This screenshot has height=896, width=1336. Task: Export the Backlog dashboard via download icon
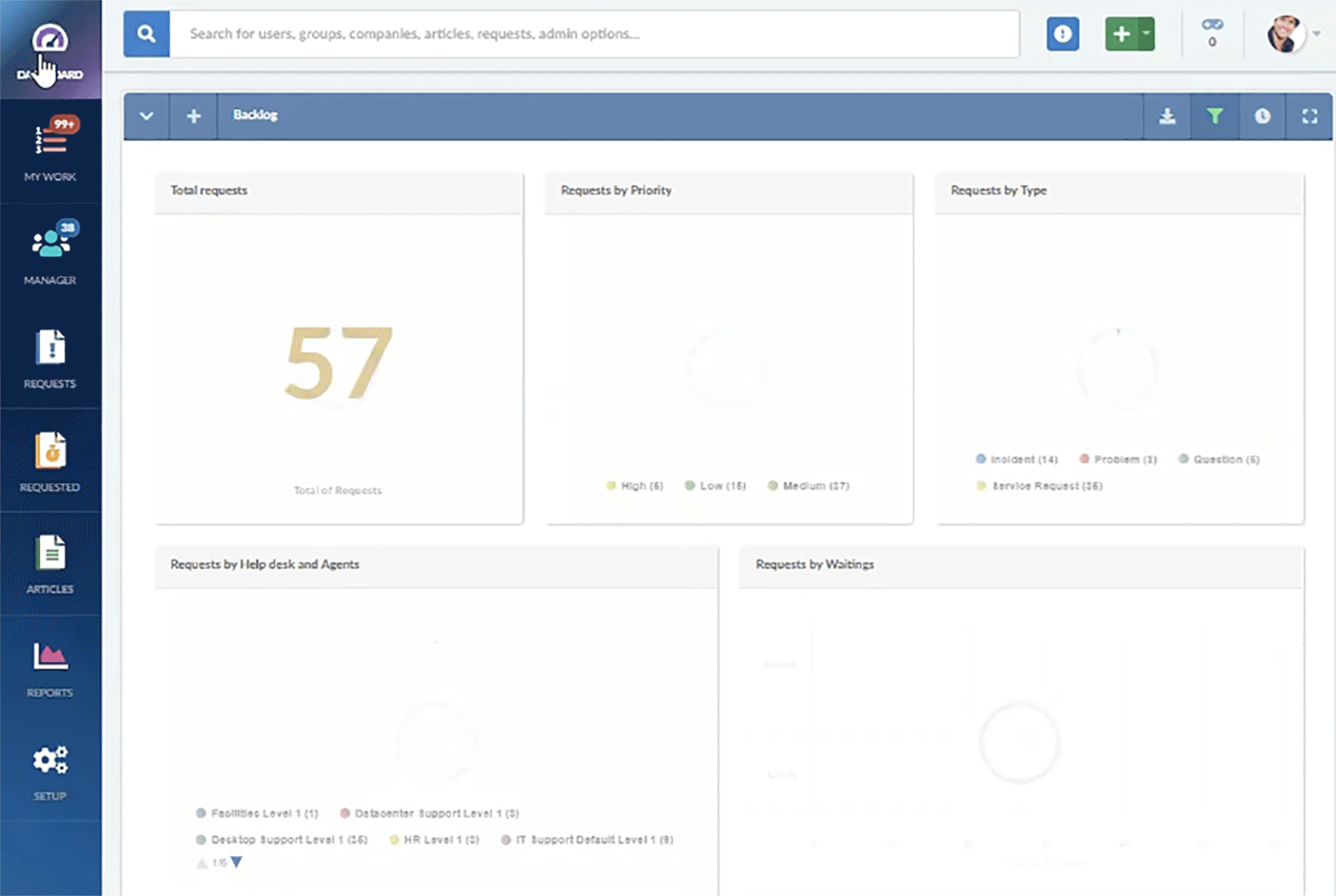click(1167, 115)
